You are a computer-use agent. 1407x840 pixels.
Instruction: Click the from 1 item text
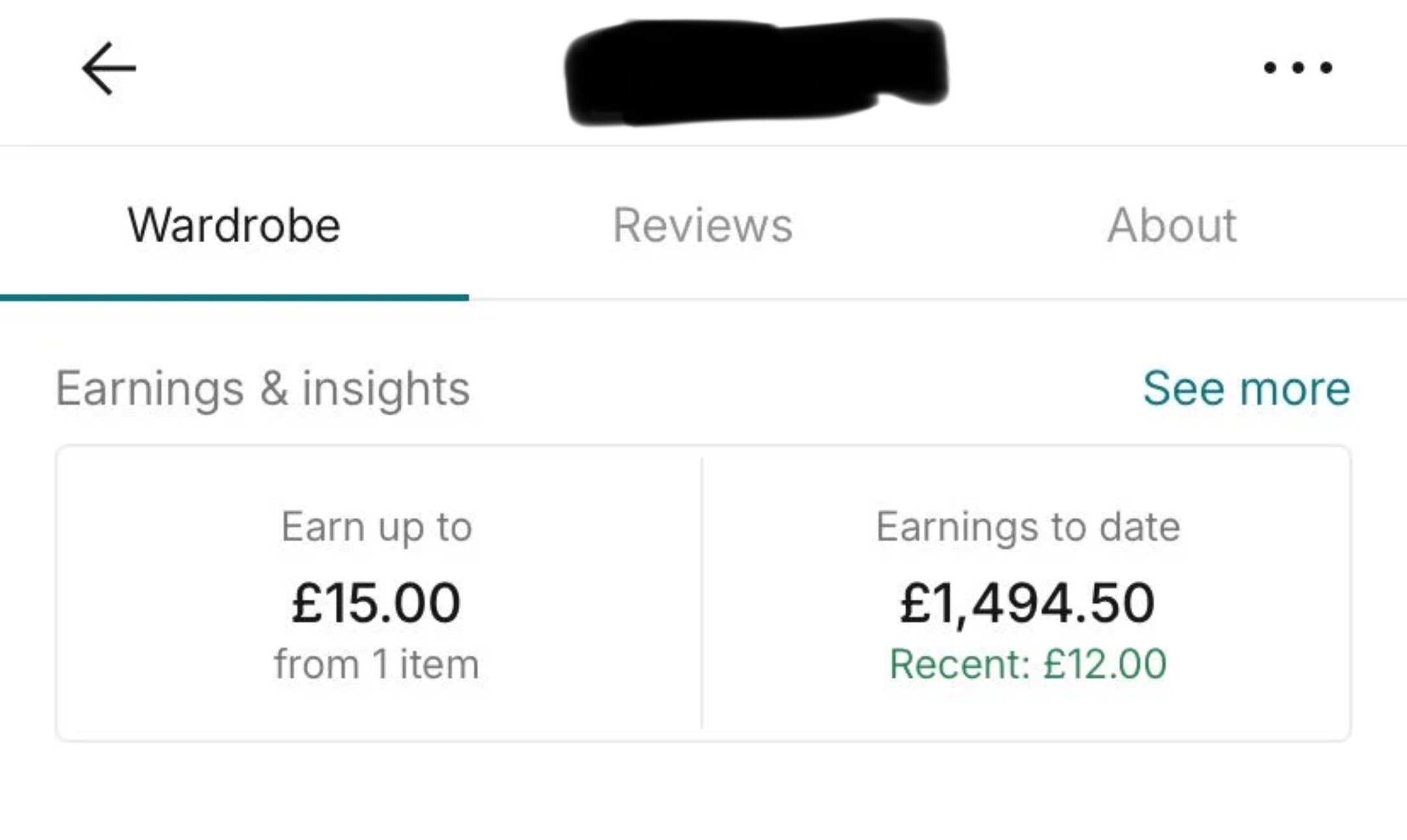pyautogui.click(x=377, y=664)
